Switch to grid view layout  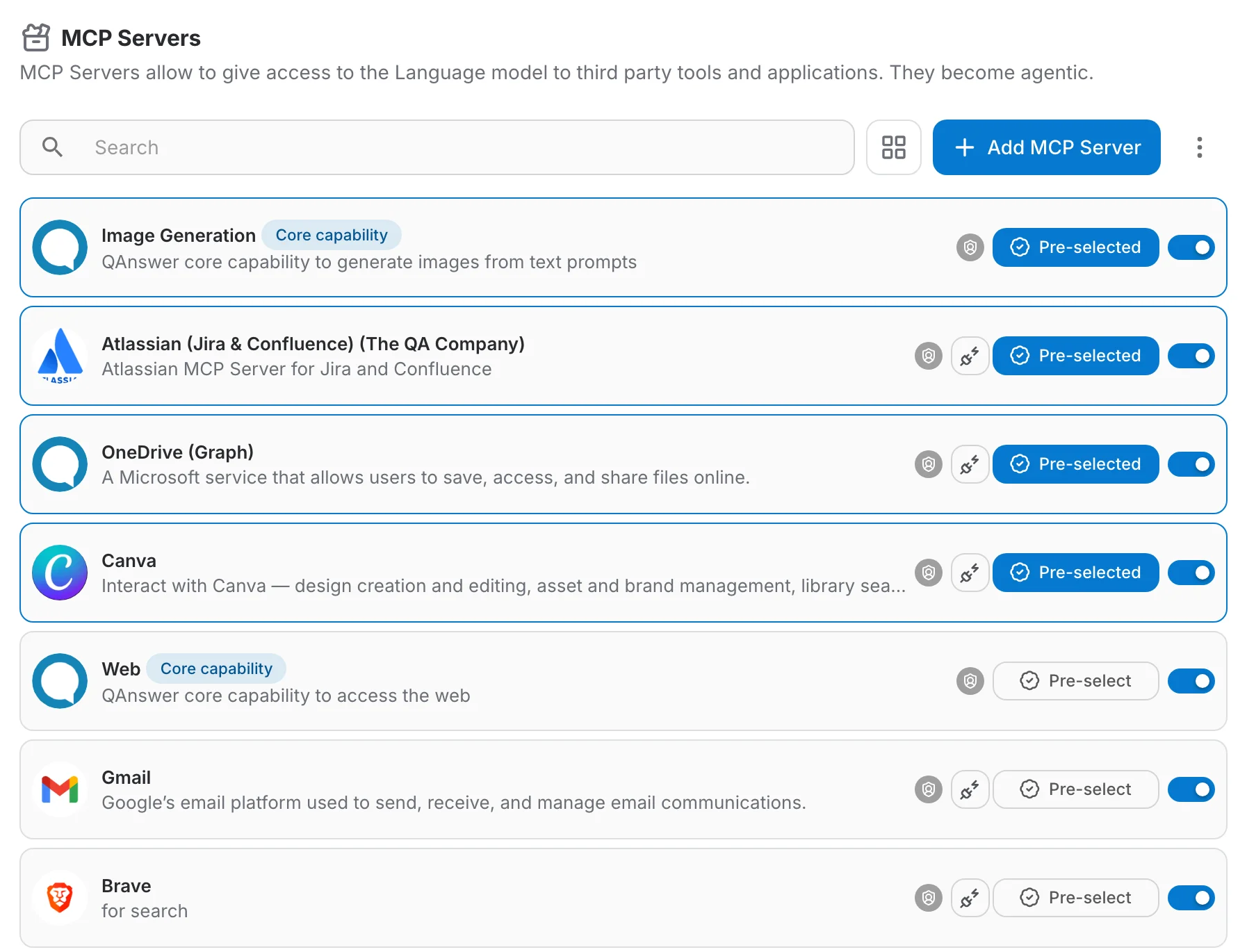[x=893, y=147]
